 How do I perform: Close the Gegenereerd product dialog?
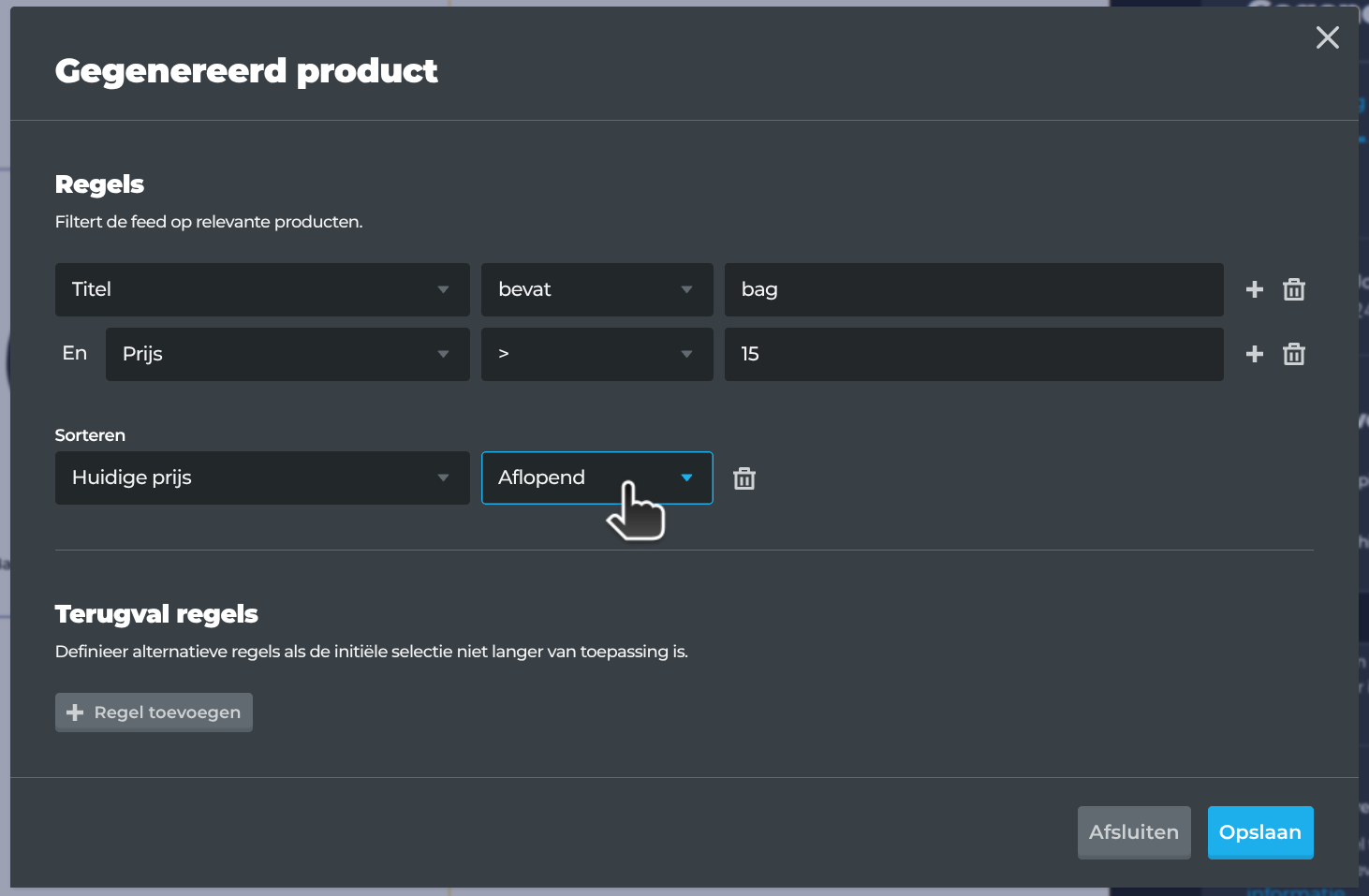tap(1327, 37)
